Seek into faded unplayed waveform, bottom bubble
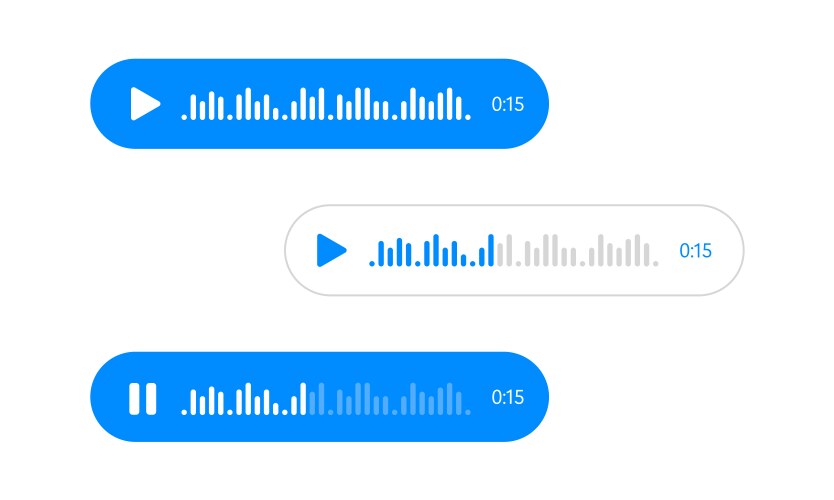Screen dimensions: 834x500 pos(389,399)
